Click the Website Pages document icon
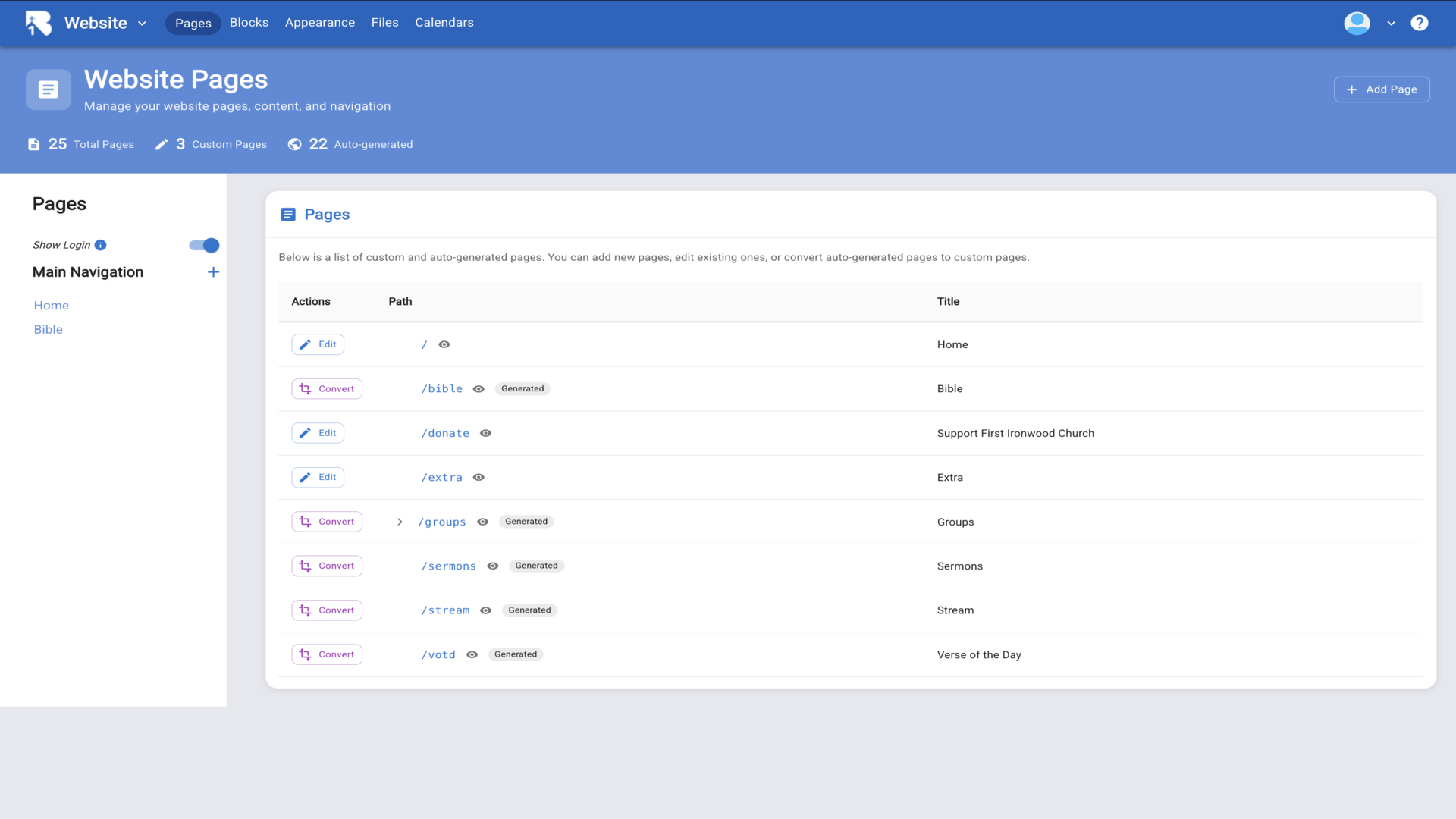The height and width of the screenshot is (819, 1456). pos(49,89)
